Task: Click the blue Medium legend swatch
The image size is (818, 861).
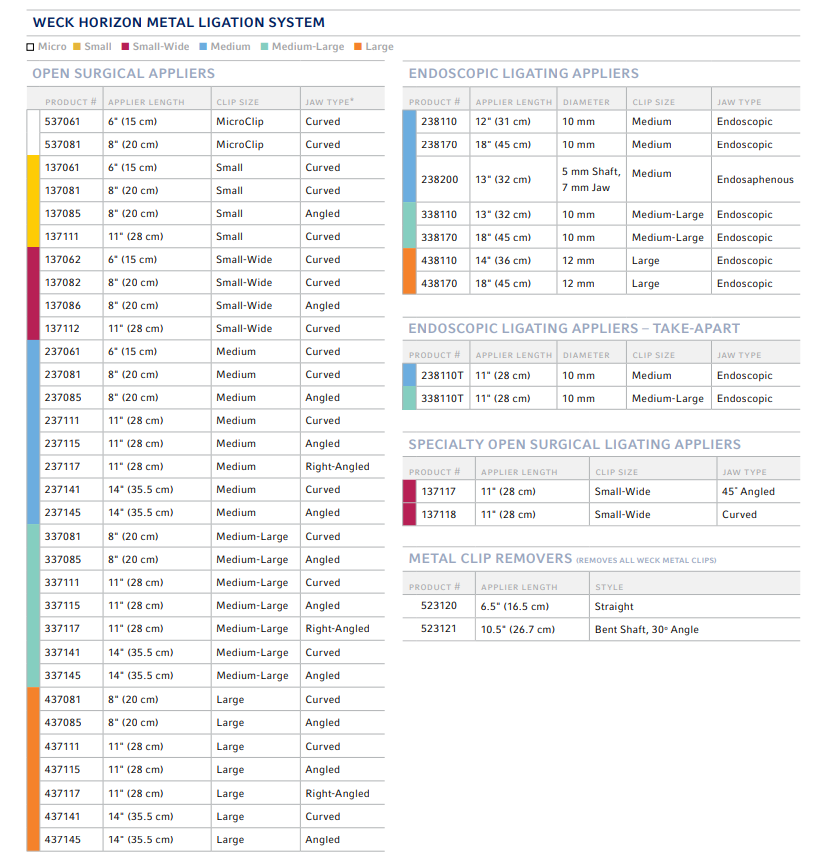Action: (203, 47)
